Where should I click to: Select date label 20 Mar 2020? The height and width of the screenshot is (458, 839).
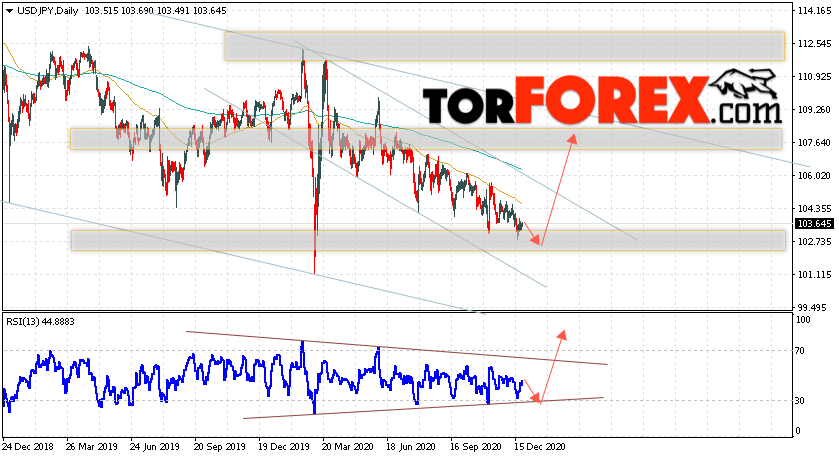(x=348, y=446)
